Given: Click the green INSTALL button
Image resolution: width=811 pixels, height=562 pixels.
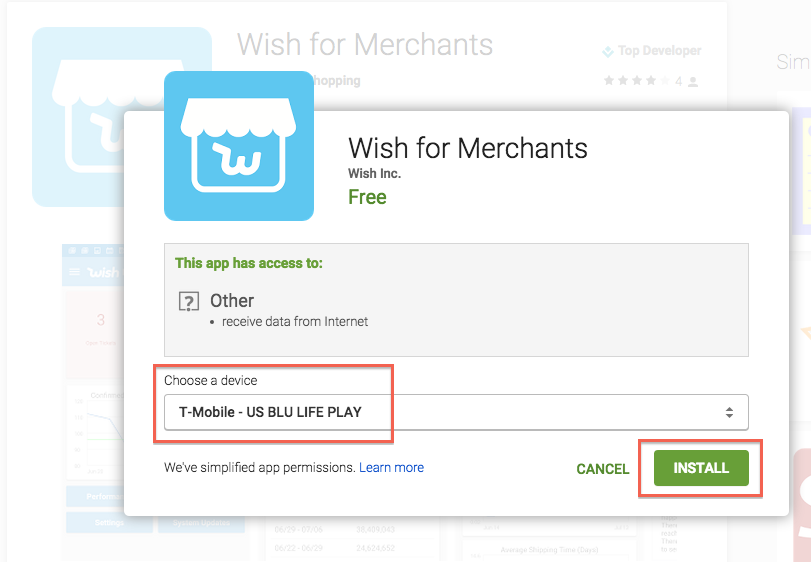Looking at the screenshot, I should click(x=701, y=468).
